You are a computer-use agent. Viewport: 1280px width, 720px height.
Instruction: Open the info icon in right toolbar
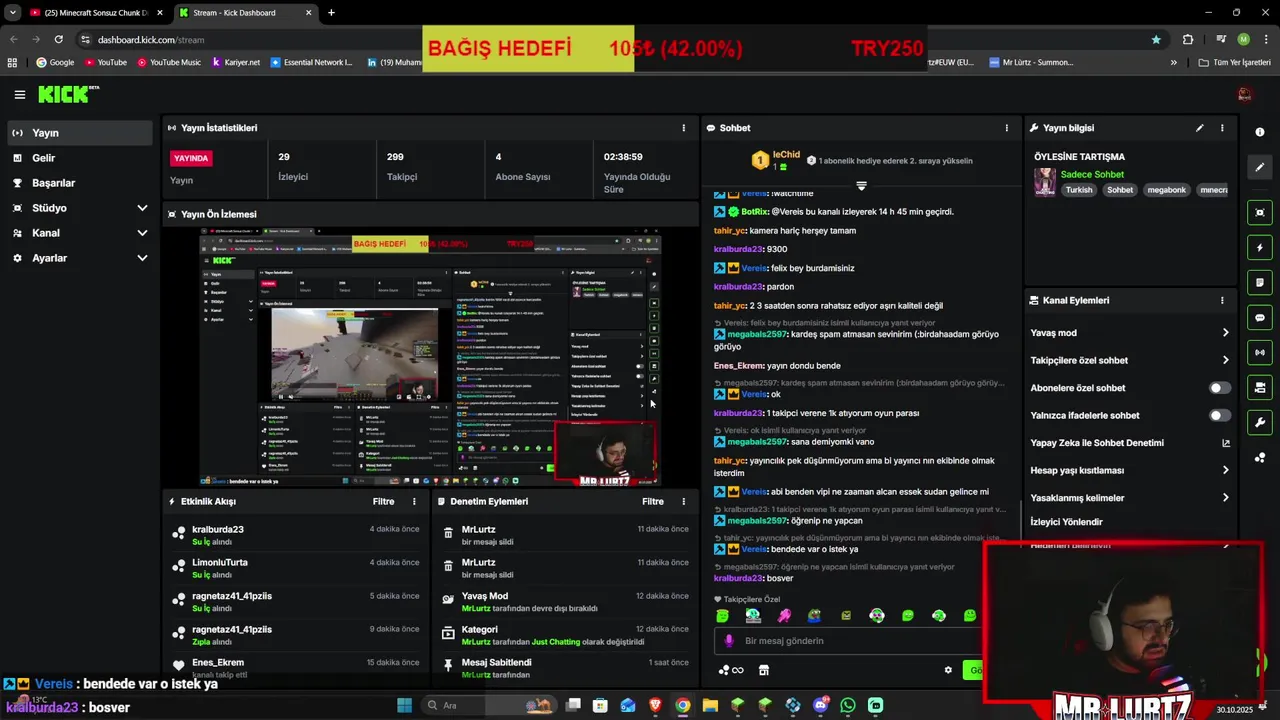[1260, 132]
